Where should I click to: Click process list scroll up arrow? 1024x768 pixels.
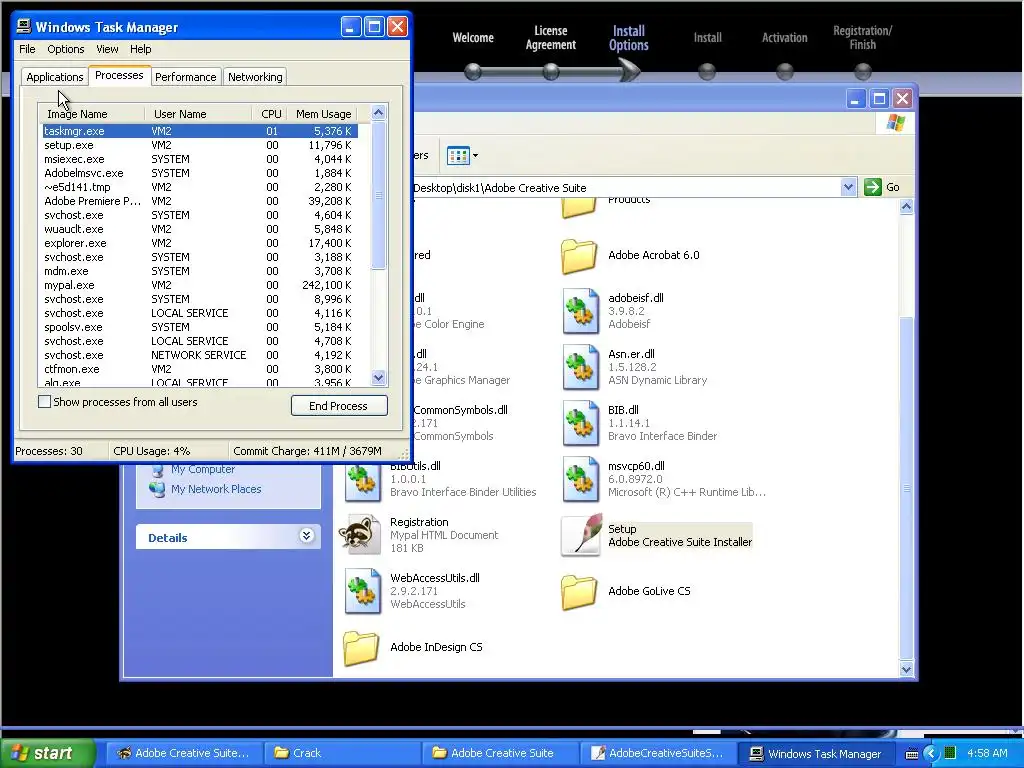click(378, 113)
